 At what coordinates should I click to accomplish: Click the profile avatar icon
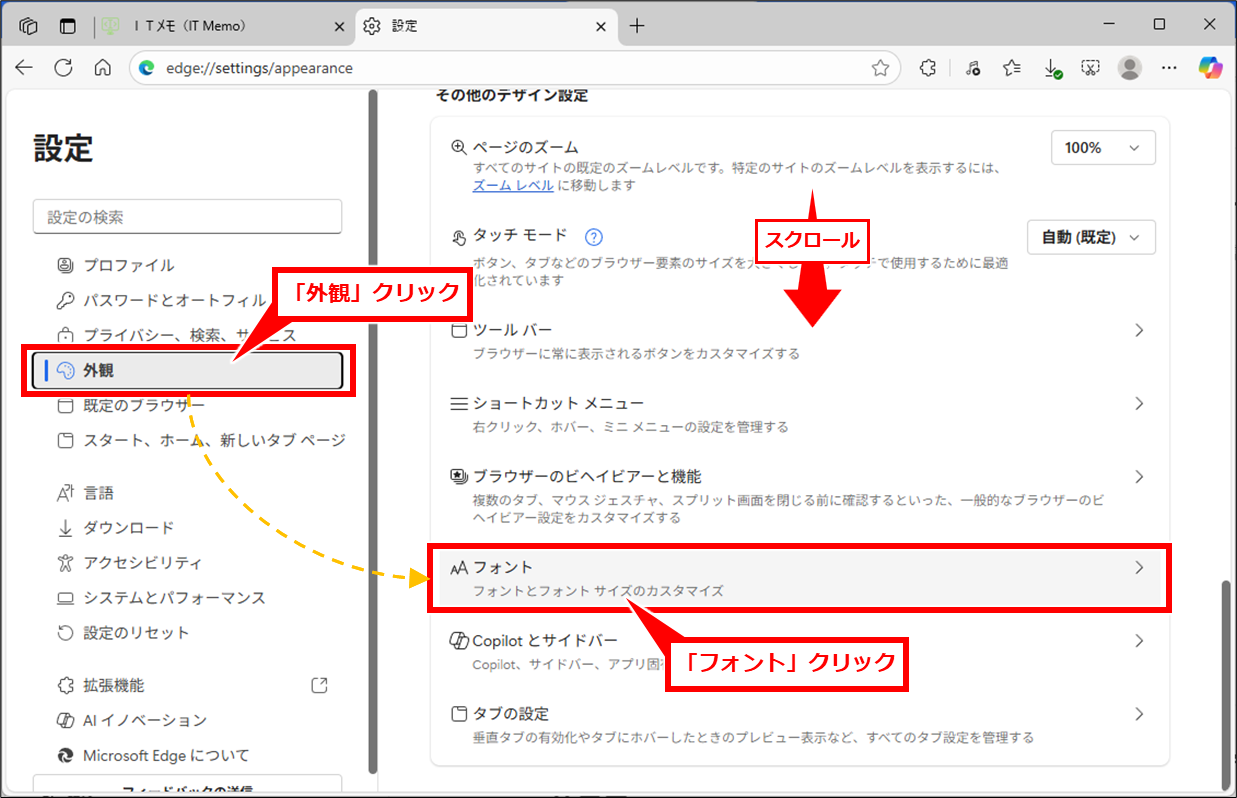pyautogui.click(x=1130, y=68)
